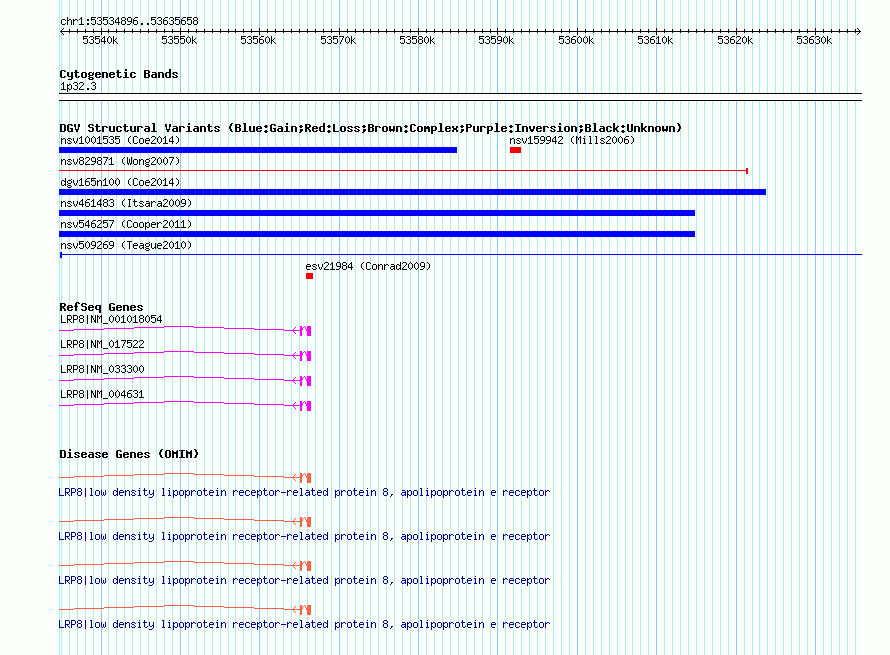Click the first orange OMIM gene exon block
This screenshot has width=890, height=655.
[305, 478]
